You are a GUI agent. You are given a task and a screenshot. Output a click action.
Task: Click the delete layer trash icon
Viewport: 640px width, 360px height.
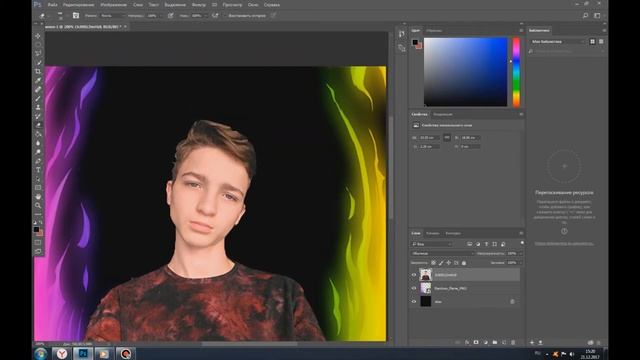tap(513, 342)
